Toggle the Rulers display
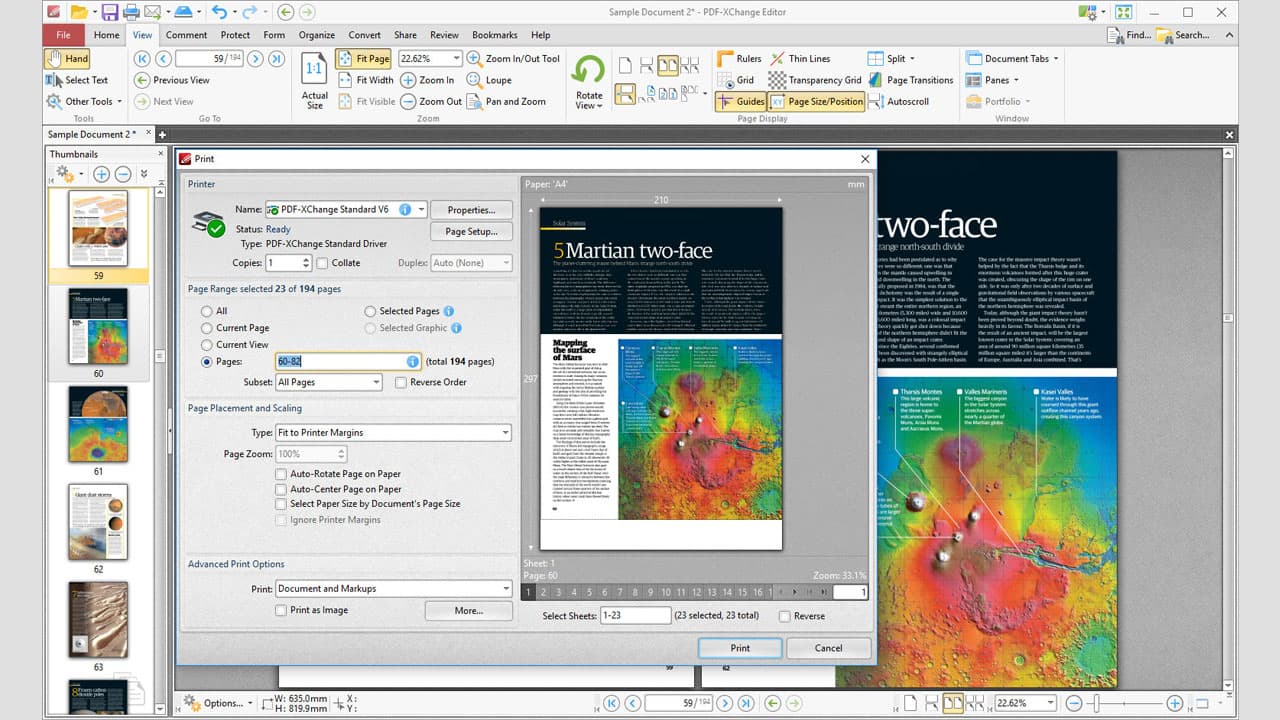The height and width of the screenshot is (720, 1280). (x=750, y=58)
